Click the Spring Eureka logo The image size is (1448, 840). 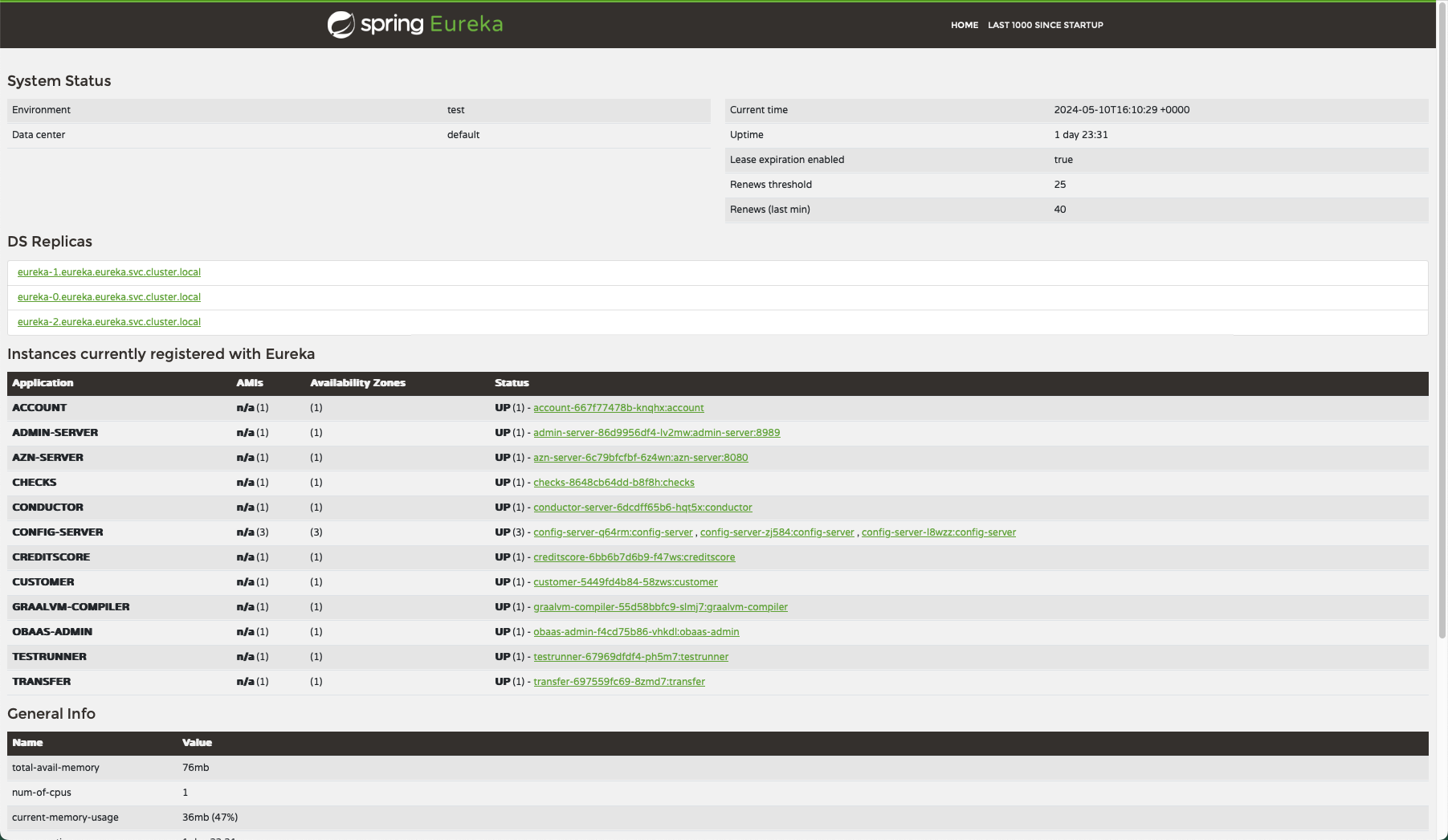coord(414,24)
